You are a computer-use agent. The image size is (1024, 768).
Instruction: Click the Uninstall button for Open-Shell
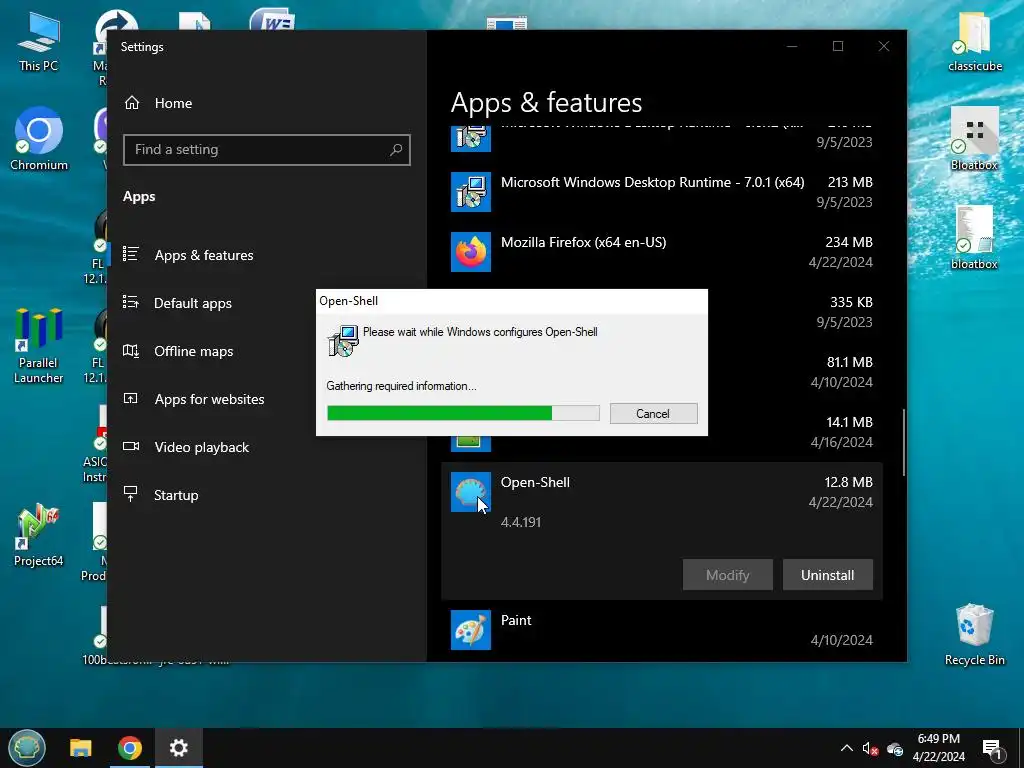point(827,575)
